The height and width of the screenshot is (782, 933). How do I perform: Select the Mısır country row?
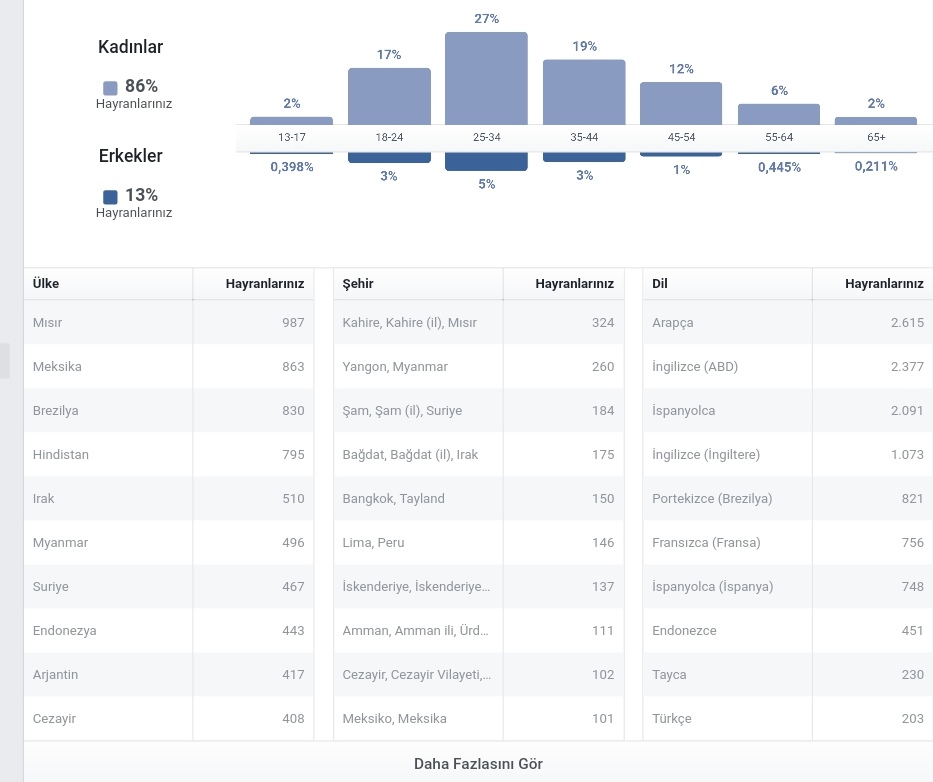pos(169,323)
